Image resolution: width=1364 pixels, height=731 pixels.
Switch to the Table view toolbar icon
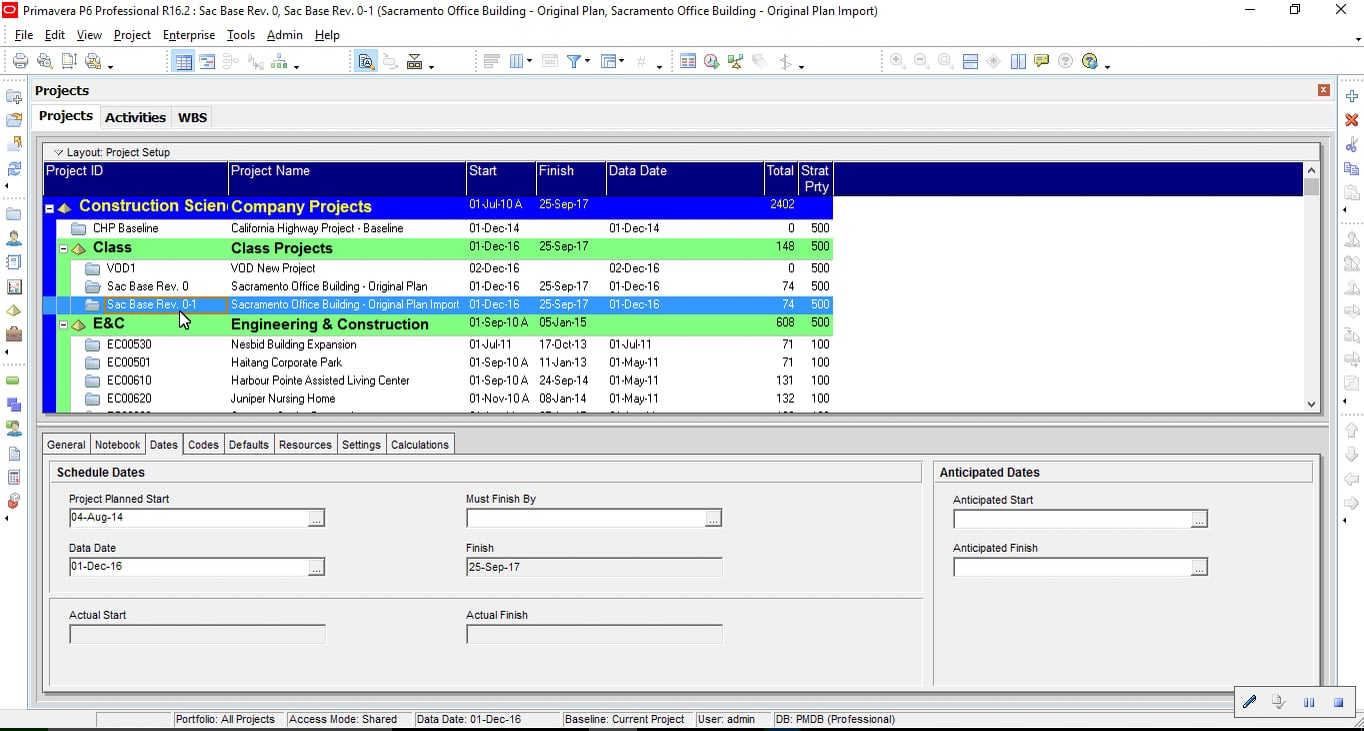(183, 61)
